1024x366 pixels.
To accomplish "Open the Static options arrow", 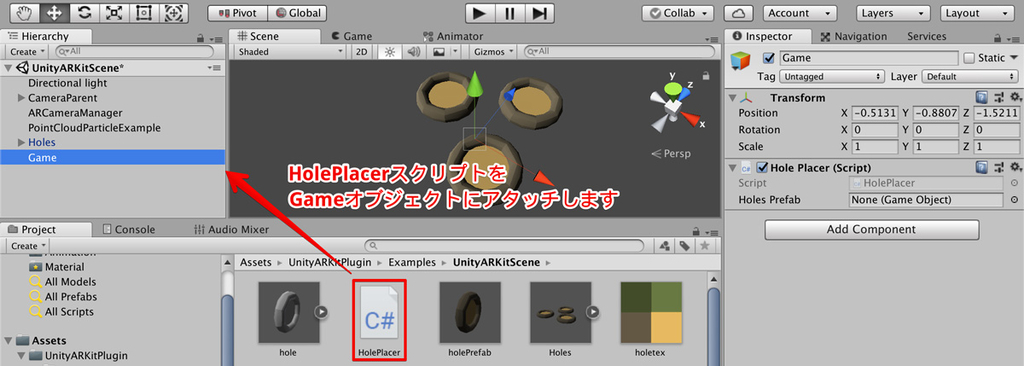I will coord(1014,58).
